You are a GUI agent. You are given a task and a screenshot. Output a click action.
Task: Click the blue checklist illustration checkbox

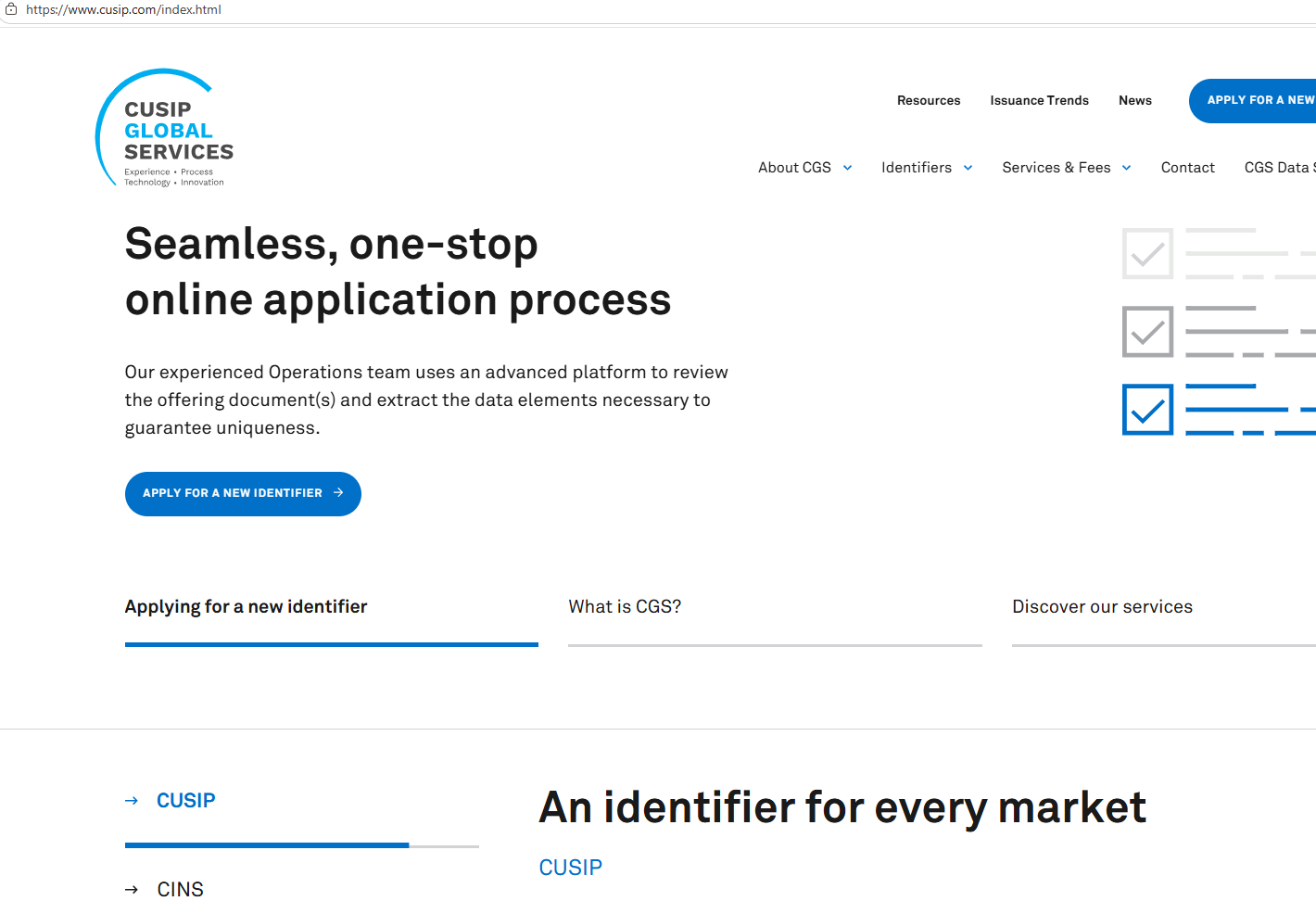[1147, 410]
